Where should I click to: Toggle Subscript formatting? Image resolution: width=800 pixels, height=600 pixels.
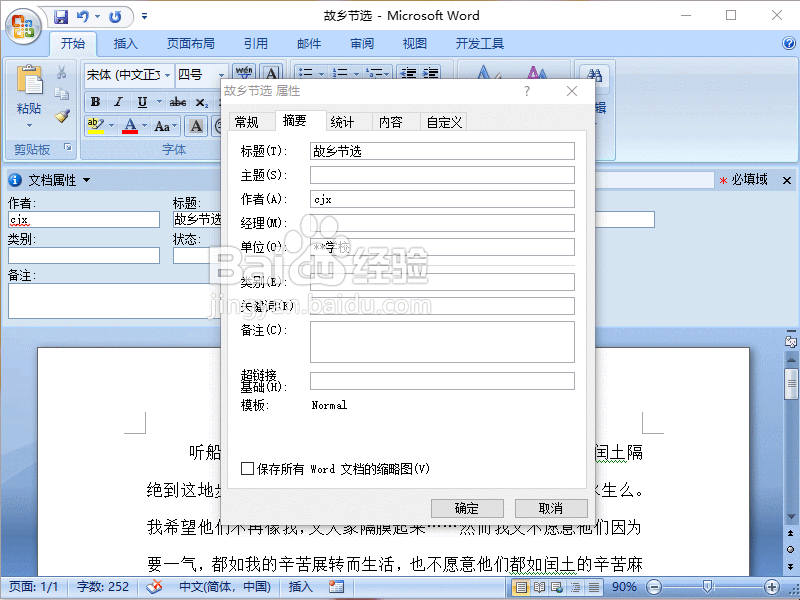202,102
